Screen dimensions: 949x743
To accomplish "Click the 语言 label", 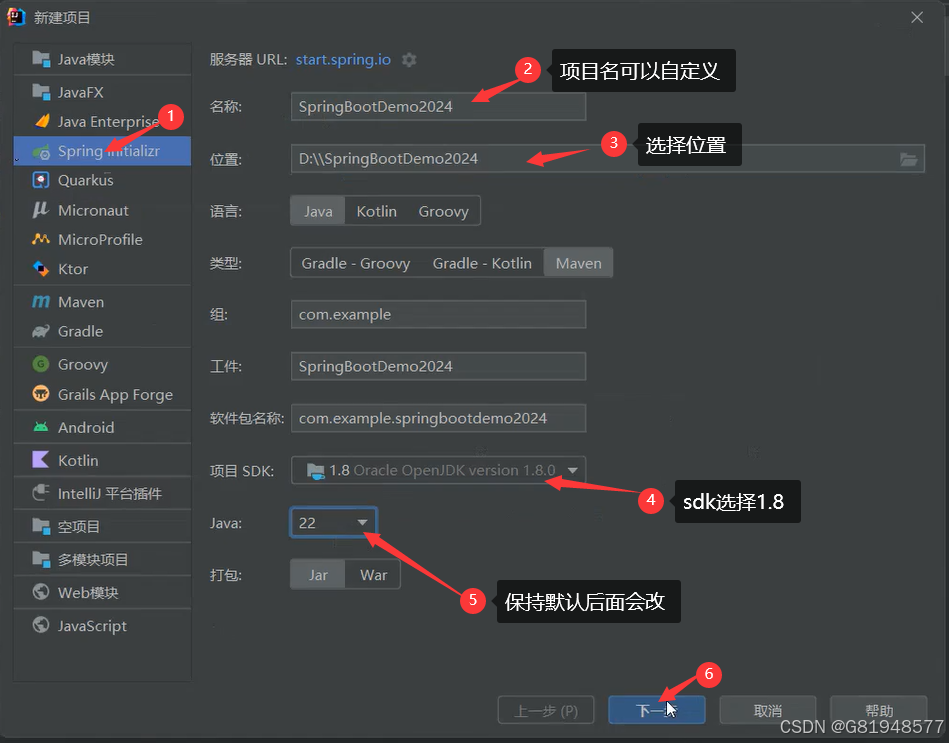I will click(x=226, y=211).
